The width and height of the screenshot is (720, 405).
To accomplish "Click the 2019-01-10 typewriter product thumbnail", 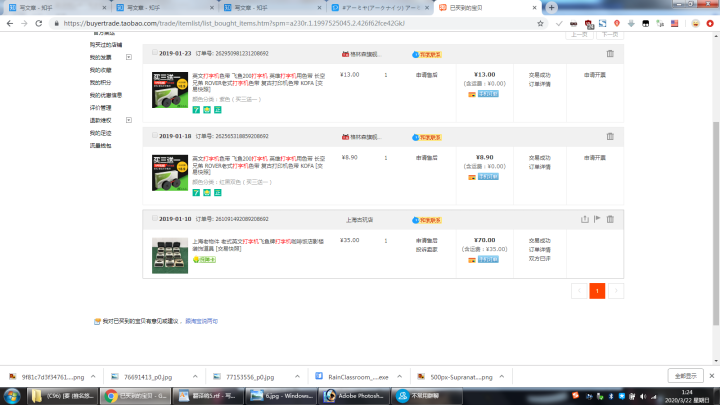I will pyautogui.click(x=170, y=256).
